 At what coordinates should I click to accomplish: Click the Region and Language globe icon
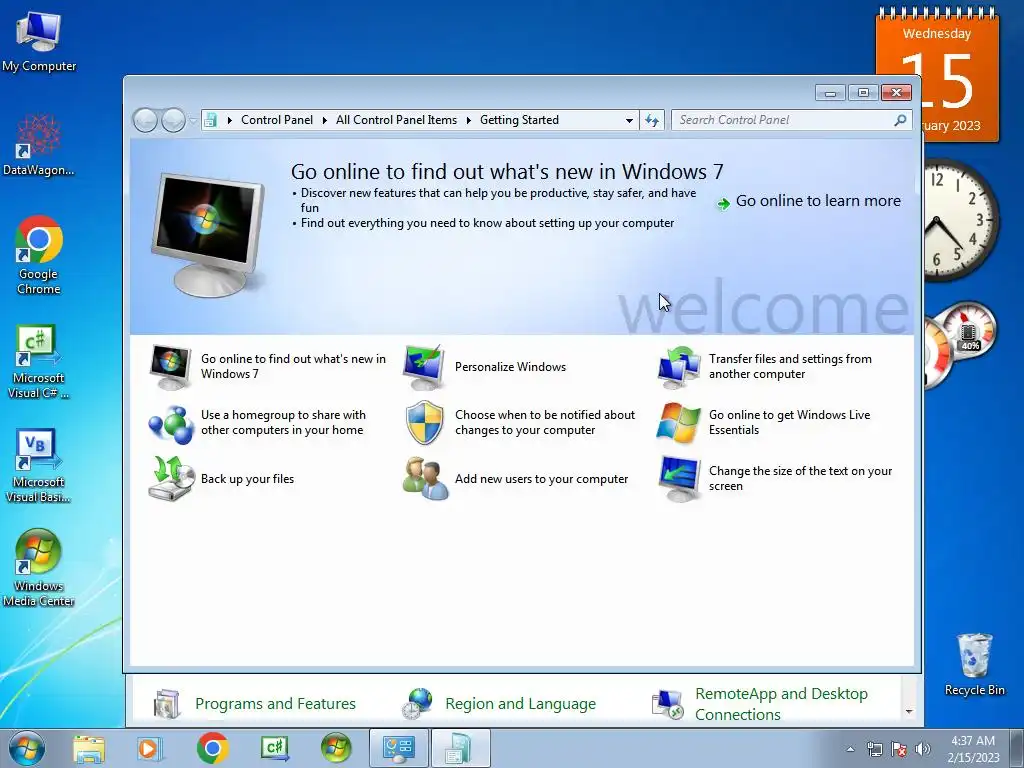pyautogui.click(x=417, y=704)
